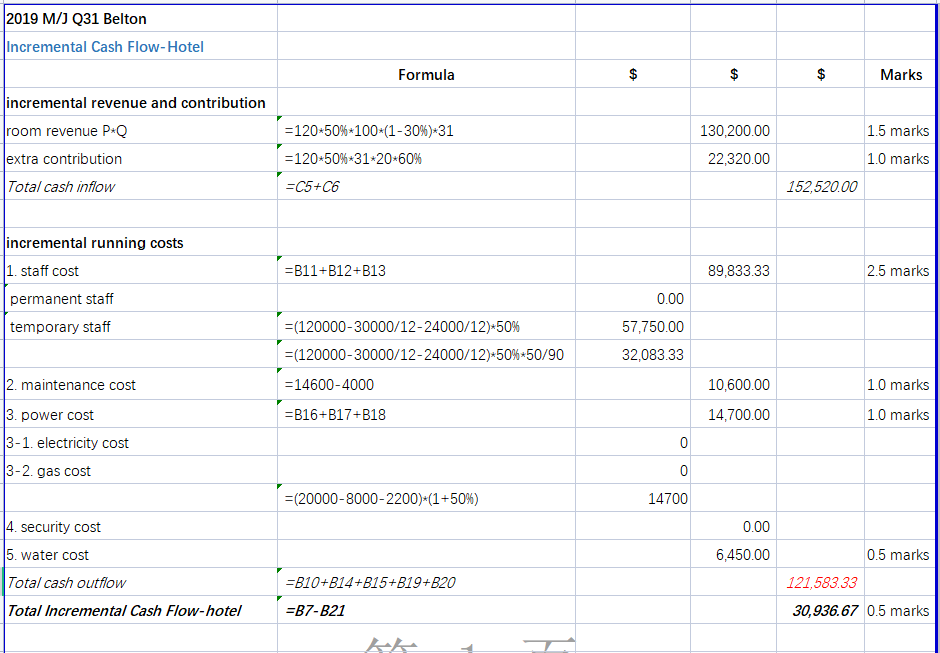Select the '2019 M/J Q31 Belton' title cell
Screen dimensions: 940x653
(77, 19)
